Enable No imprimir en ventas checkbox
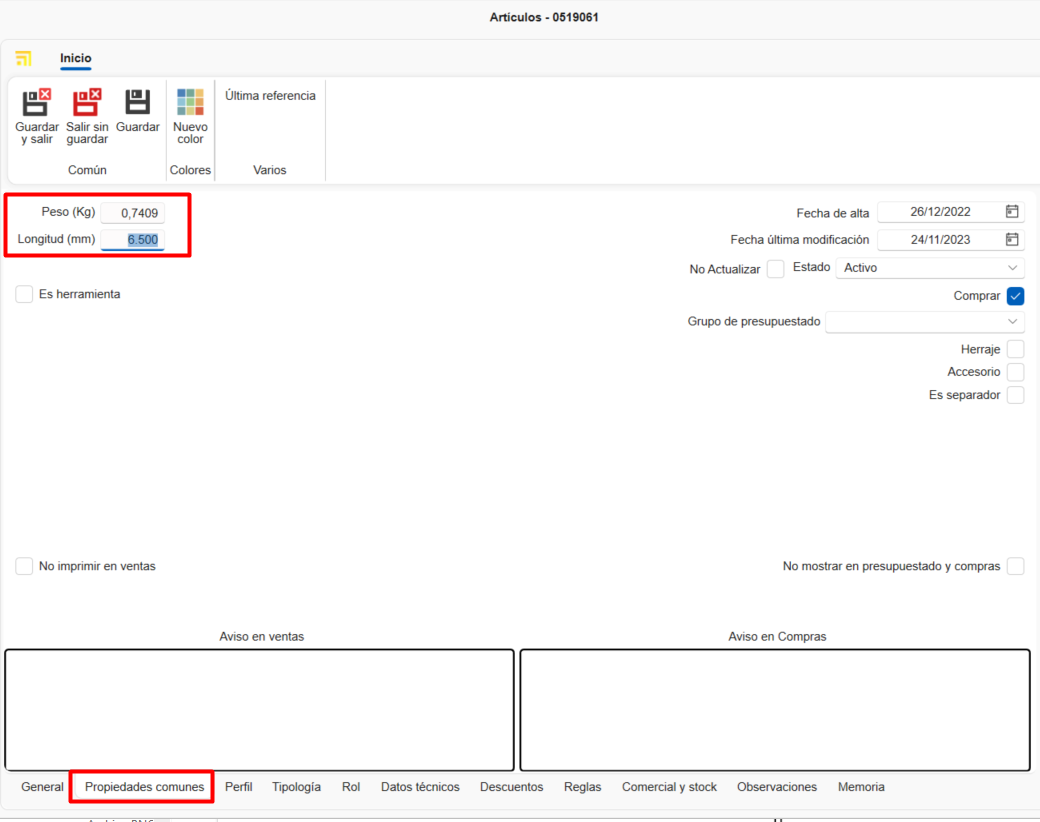Image resolution: width=1040 pixels, height=822 pixels. click(24, 566)
